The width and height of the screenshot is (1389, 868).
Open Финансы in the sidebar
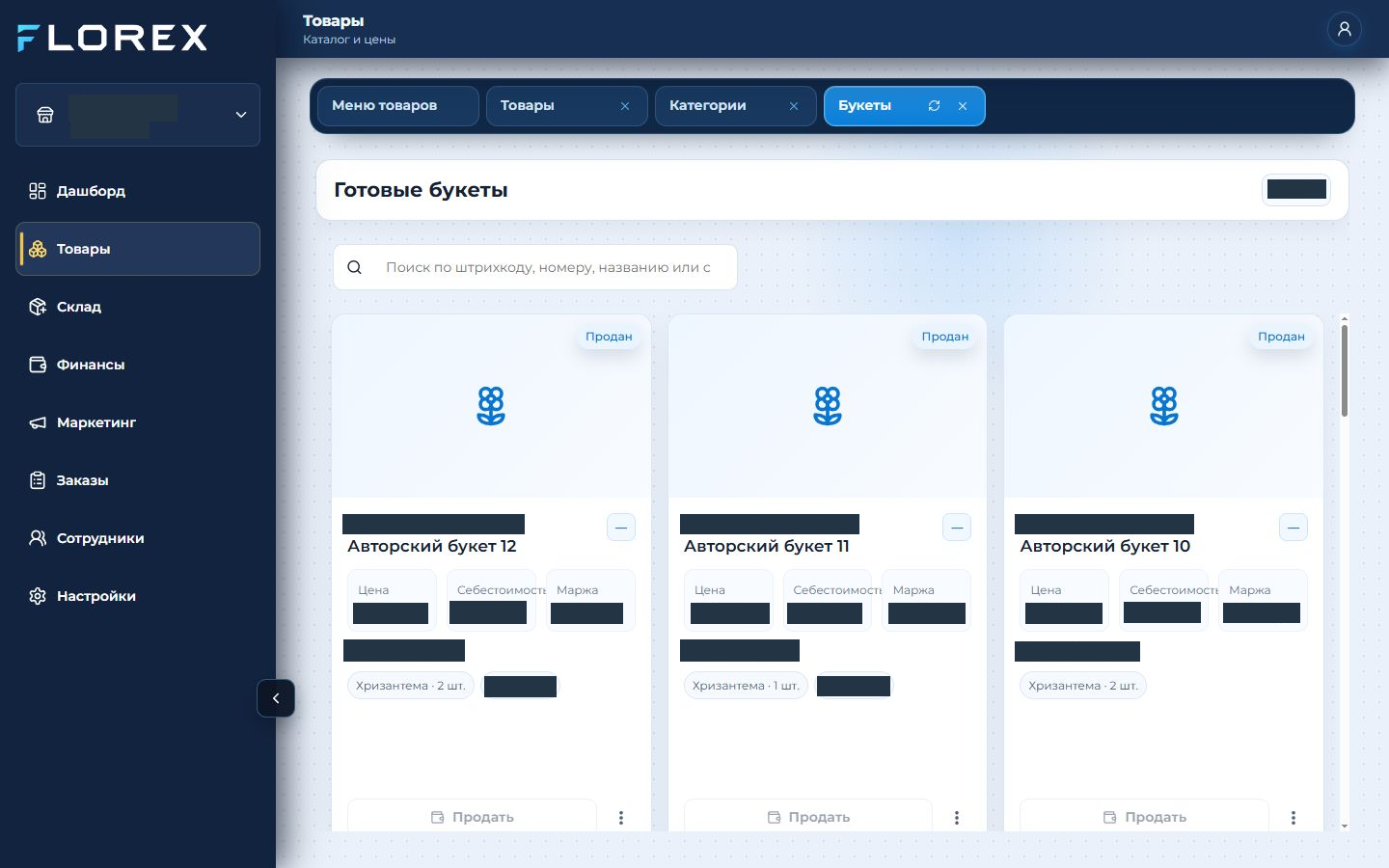tap(138, 365)
